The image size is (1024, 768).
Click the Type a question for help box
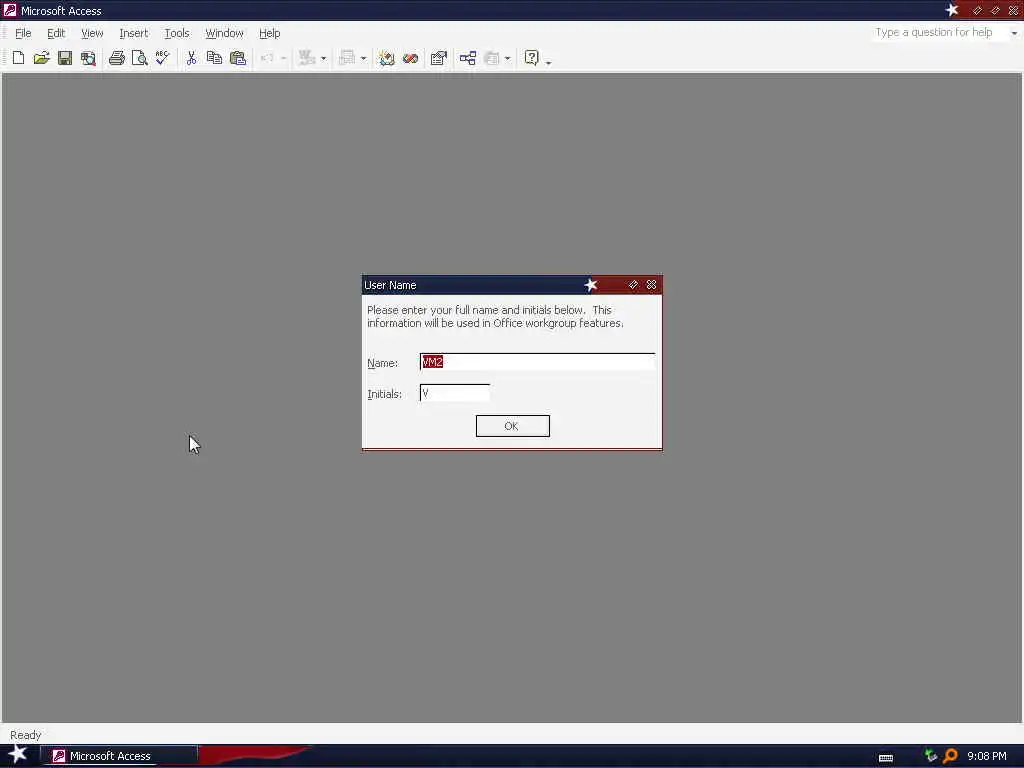click(x=940, y=33)
